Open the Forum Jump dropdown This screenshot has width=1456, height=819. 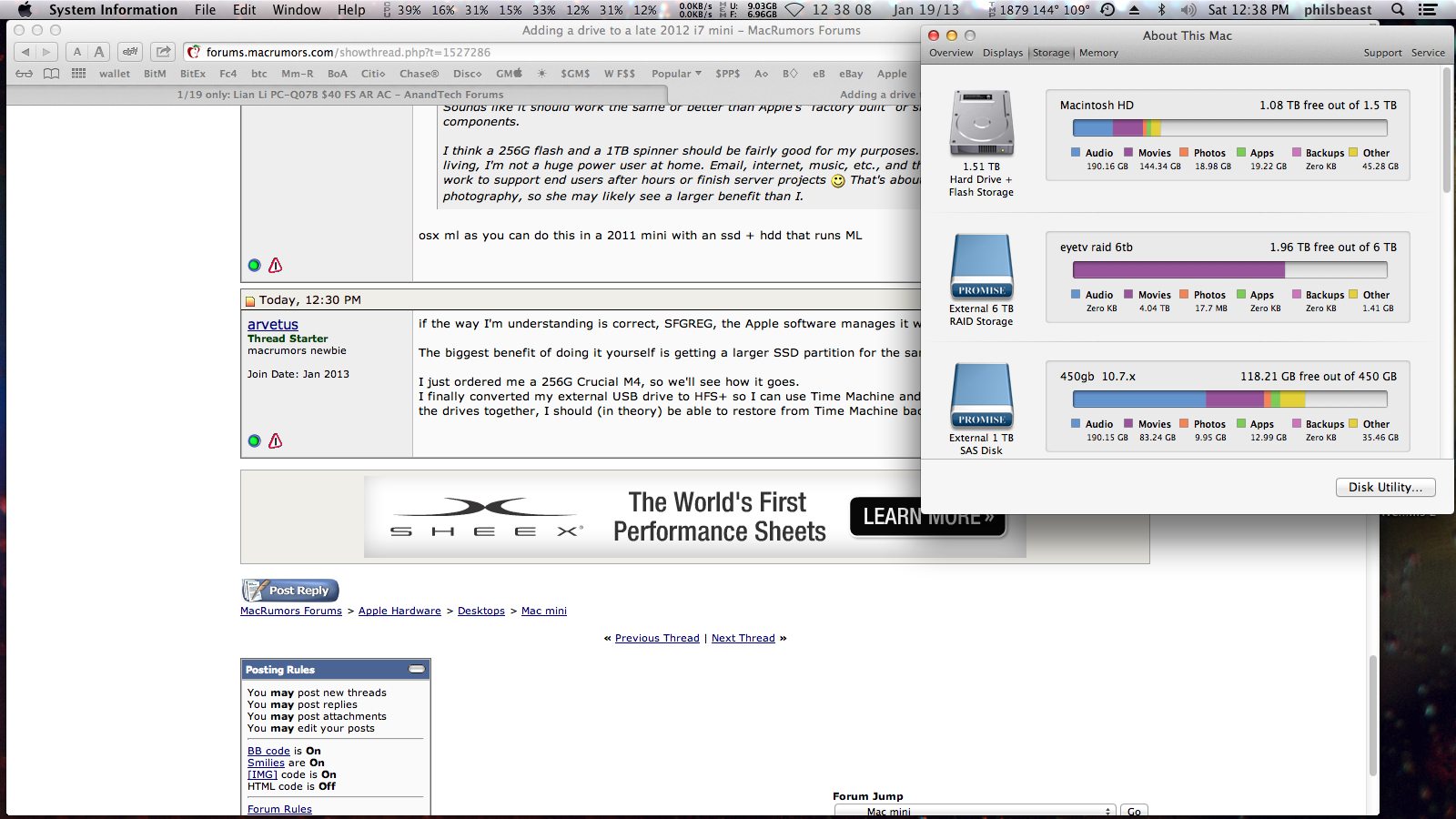pos(975,811)
